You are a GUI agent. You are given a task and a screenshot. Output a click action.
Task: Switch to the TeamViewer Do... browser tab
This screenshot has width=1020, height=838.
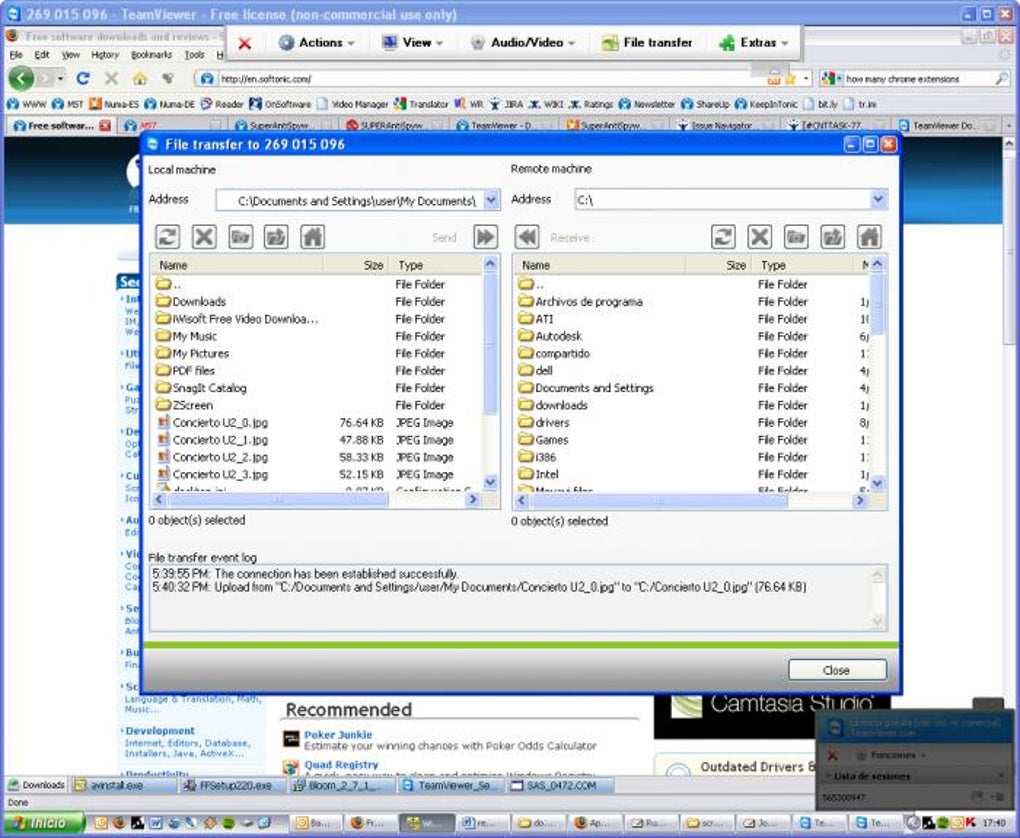coord(945,126)
